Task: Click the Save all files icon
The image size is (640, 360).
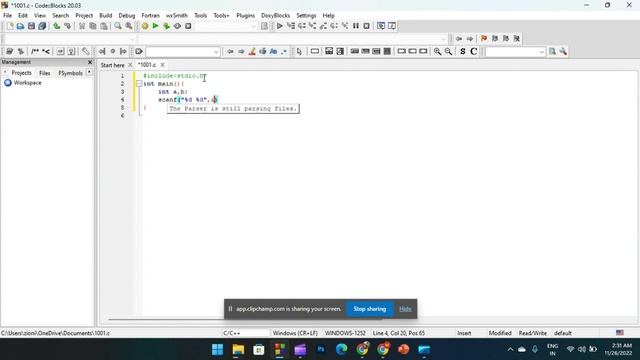Action: click(x=42, y=26)
